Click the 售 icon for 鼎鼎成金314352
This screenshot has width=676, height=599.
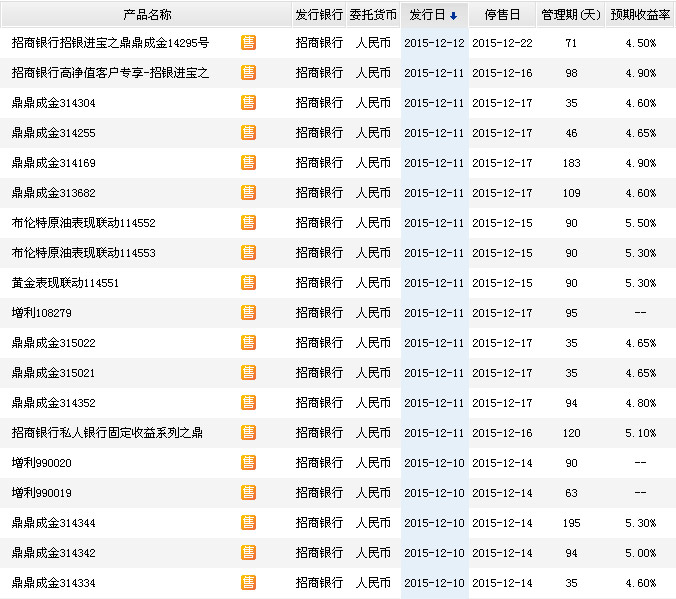click(248, 403)
